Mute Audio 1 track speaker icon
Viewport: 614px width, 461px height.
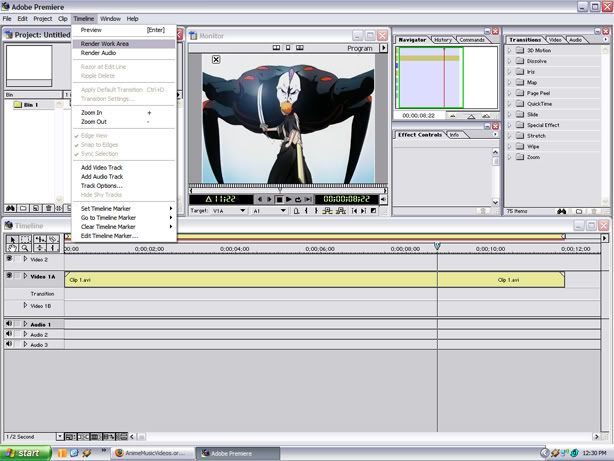(9, 324)
